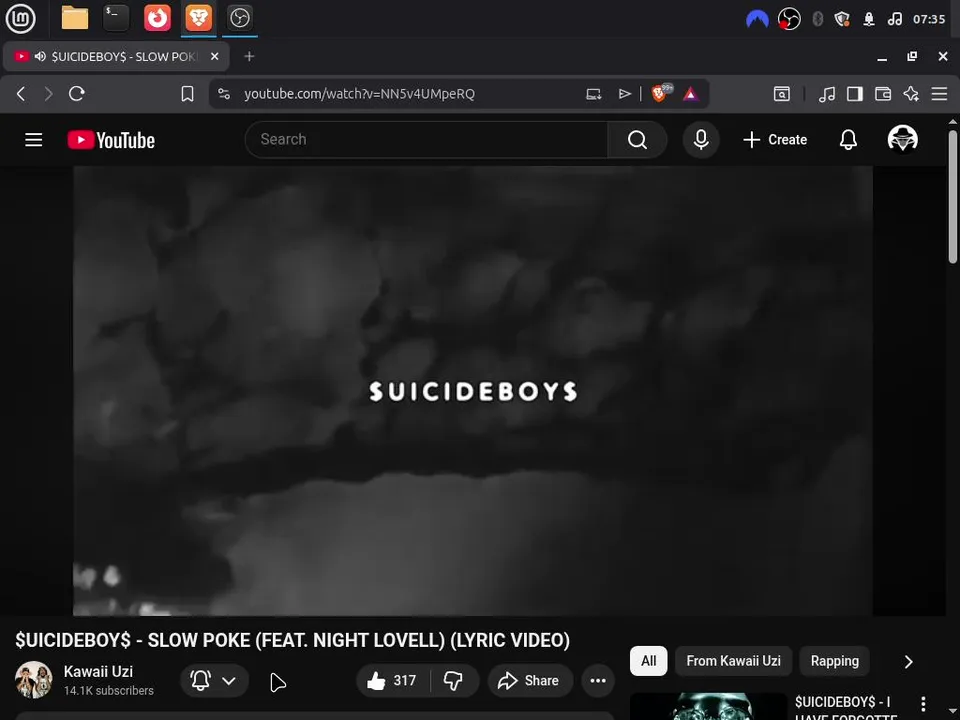This screenshot has width=960, height=720.
Task: Open a new browser tab
Action: click(x=249, y=56)
